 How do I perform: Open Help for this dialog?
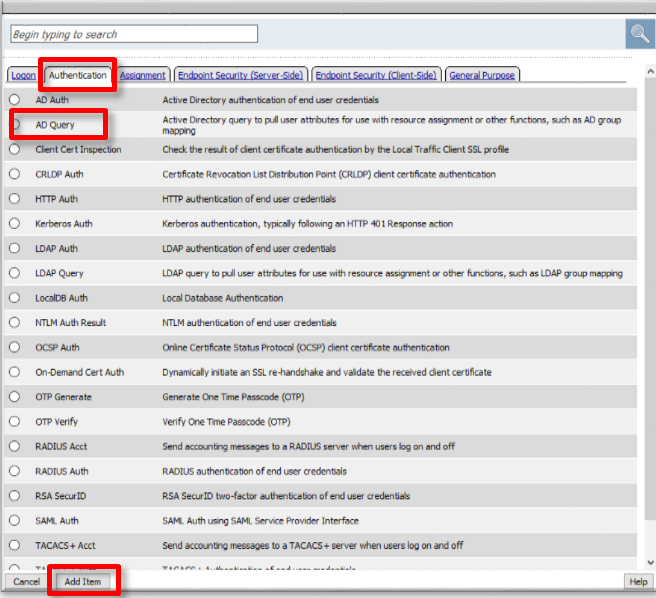pos(638,582)
